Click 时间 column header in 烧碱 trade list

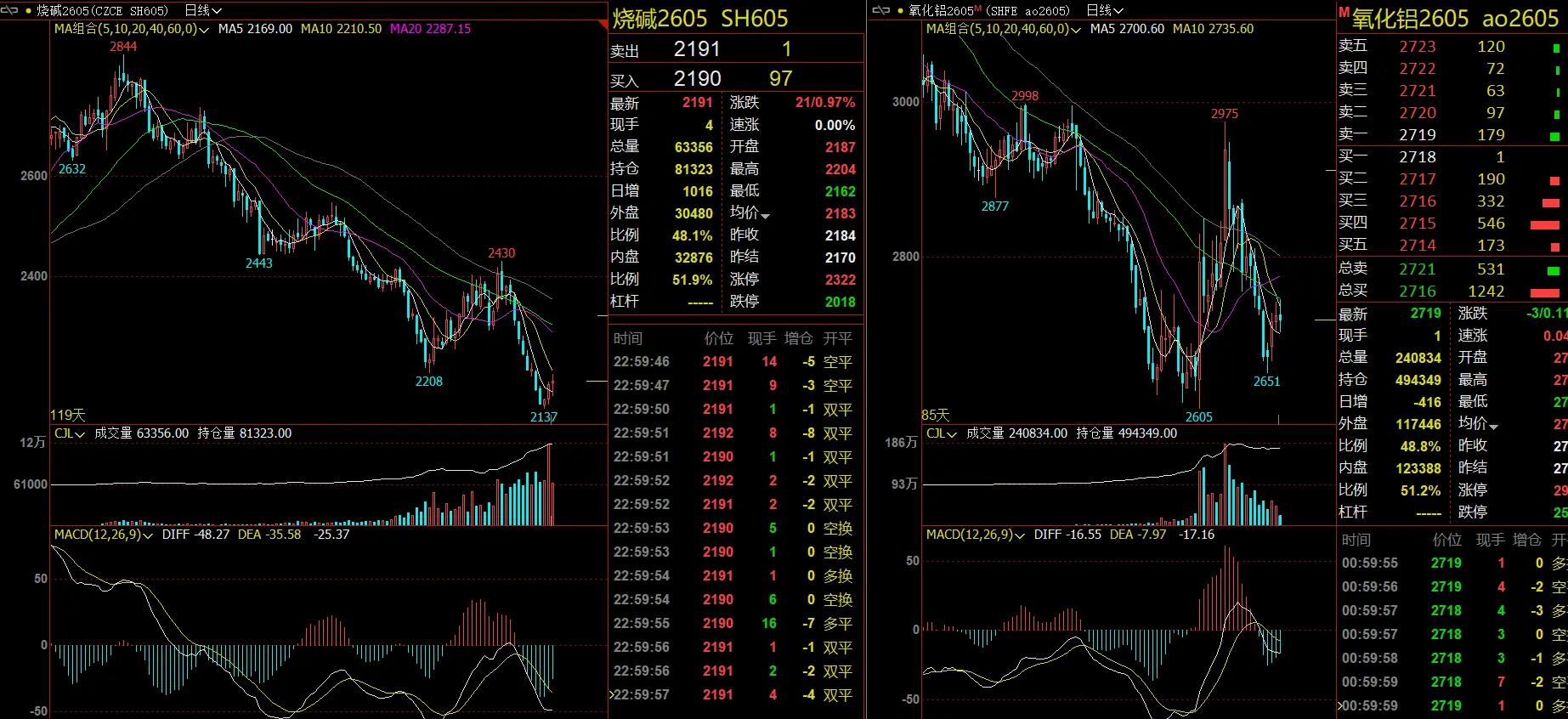[628, 338]
